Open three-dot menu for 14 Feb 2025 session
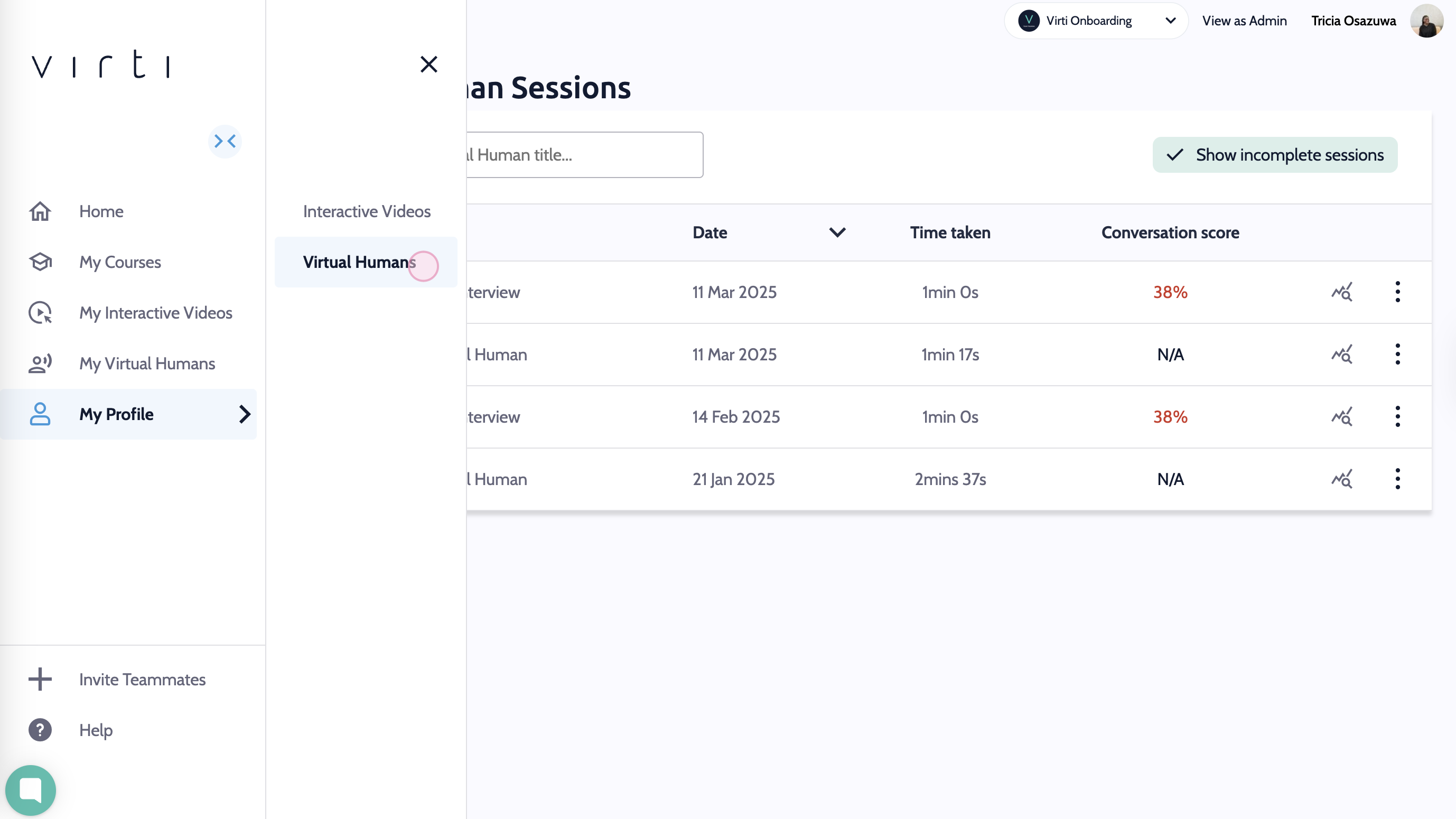 1397,416
